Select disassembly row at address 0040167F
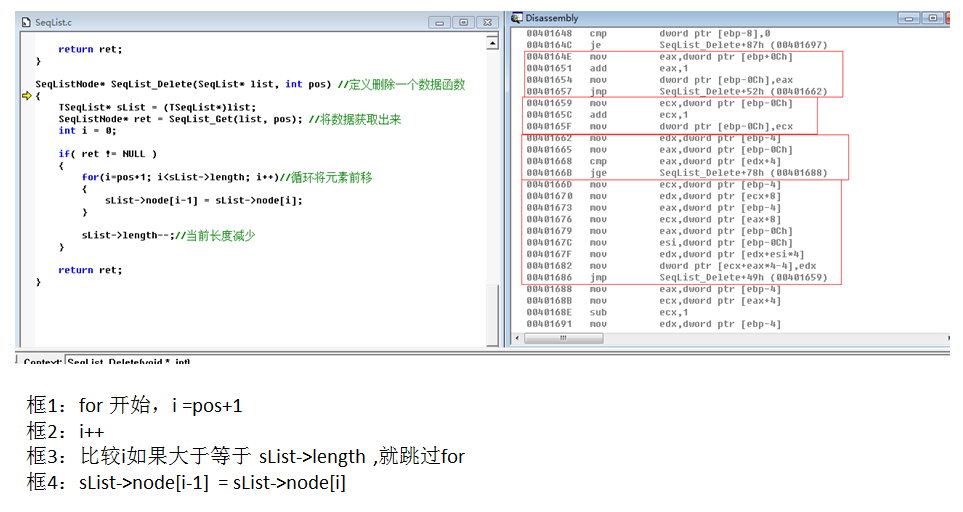963x512 pixels. click(665, 255)
